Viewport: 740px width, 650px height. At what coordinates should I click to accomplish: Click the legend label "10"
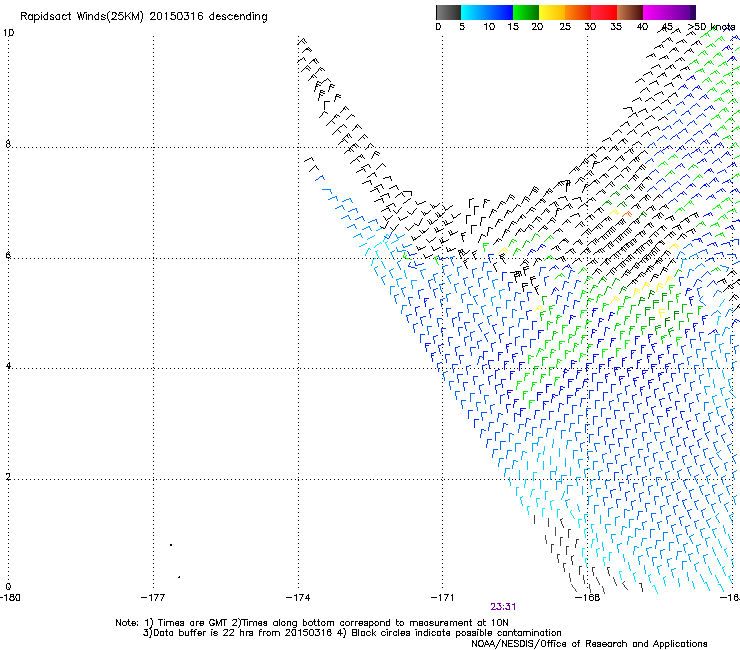489,27
